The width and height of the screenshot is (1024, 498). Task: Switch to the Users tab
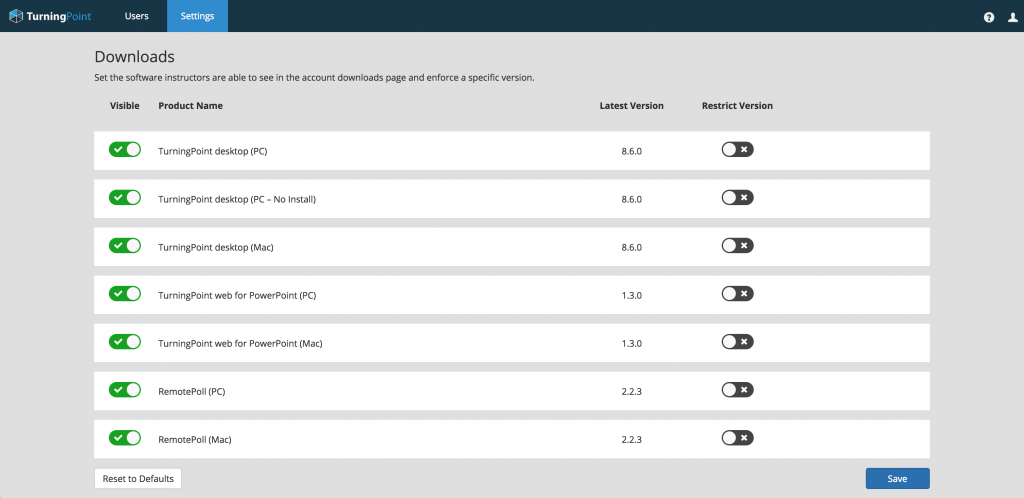[136, 16]
